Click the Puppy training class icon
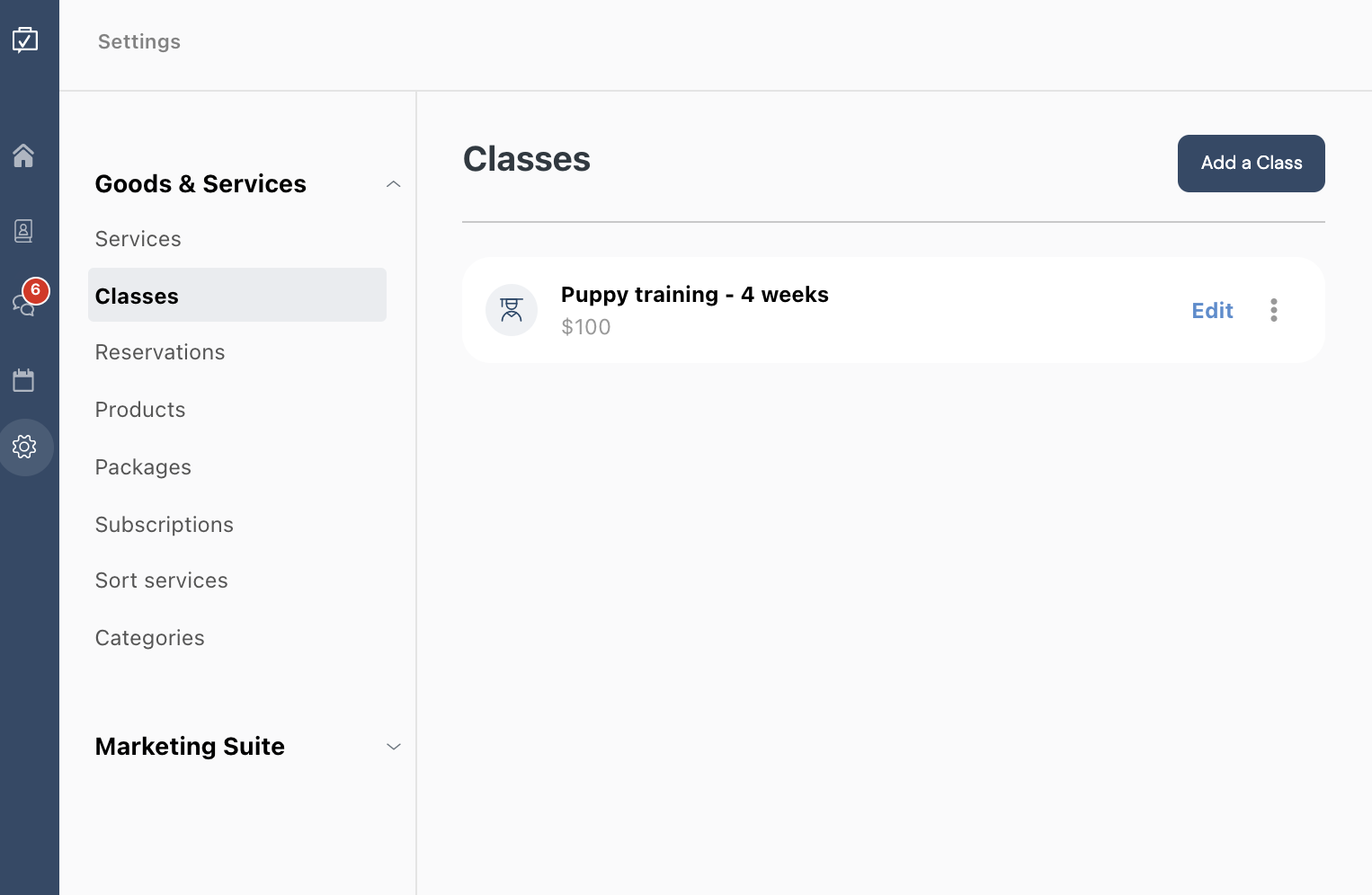 click(512, 310)
